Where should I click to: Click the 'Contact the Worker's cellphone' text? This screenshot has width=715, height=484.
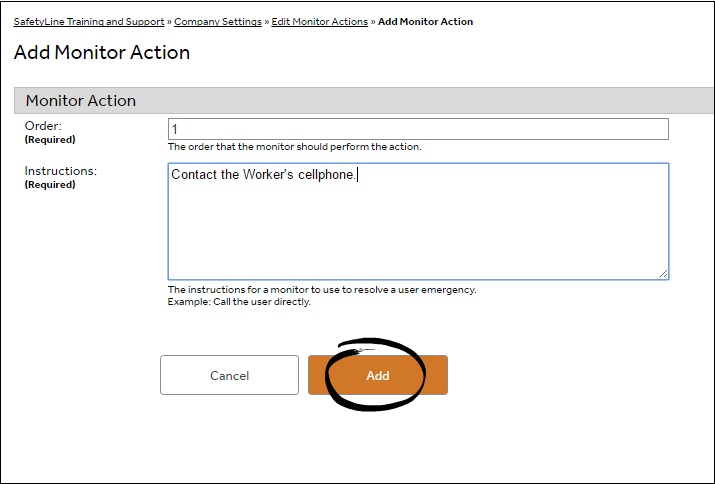click(x=264, y=175)
